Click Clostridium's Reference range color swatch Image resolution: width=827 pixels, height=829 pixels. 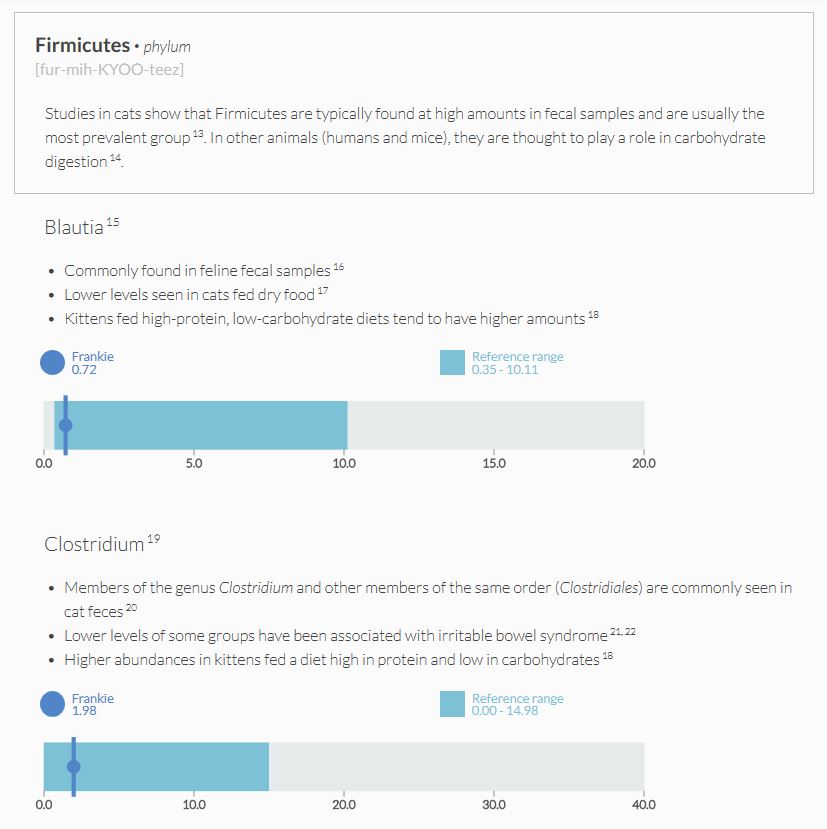click(x=452, y=704)
